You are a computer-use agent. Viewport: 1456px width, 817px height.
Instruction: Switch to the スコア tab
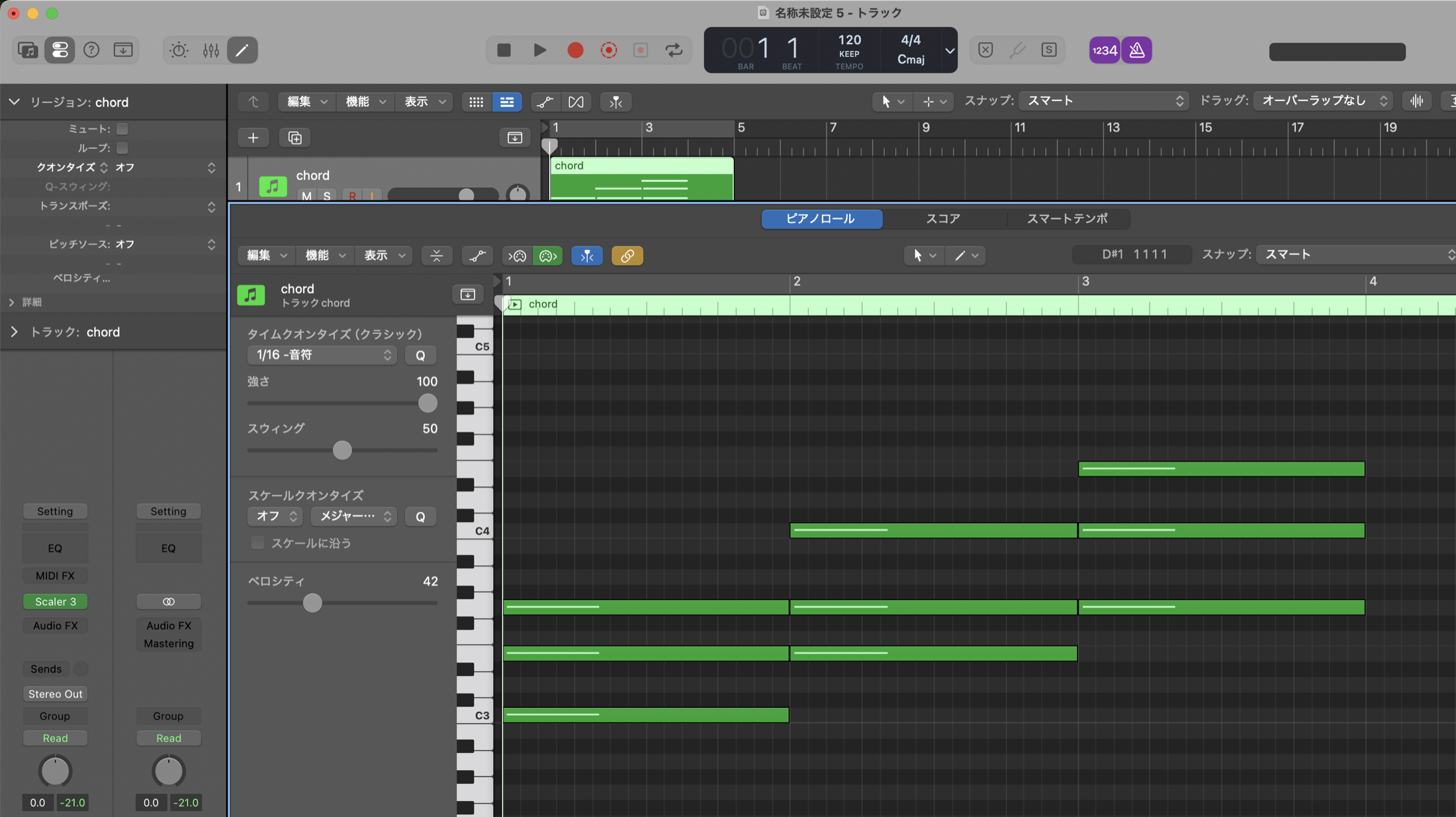click(x=943, y=219)
